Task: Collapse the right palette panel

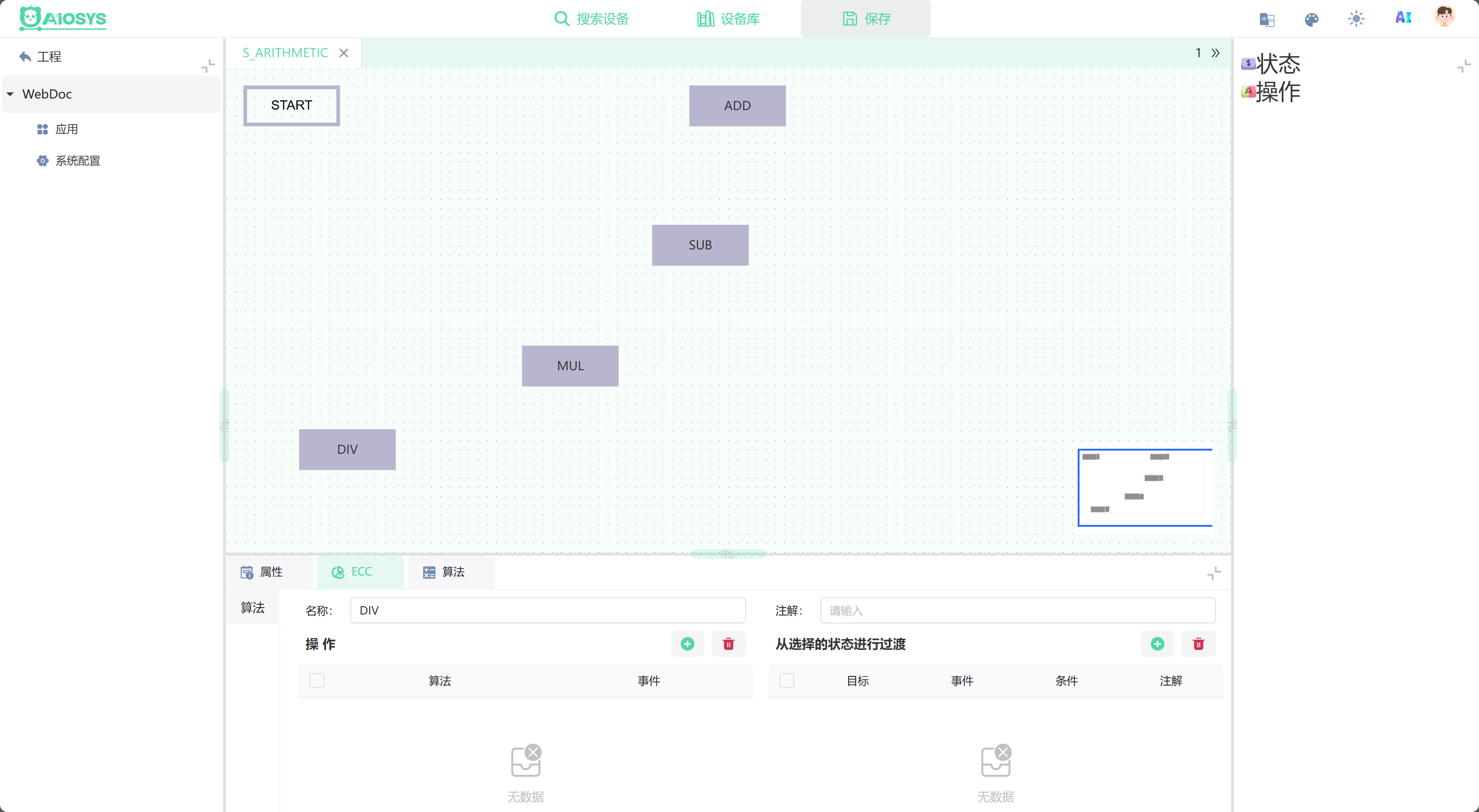Action: [x=1464, y=66]
